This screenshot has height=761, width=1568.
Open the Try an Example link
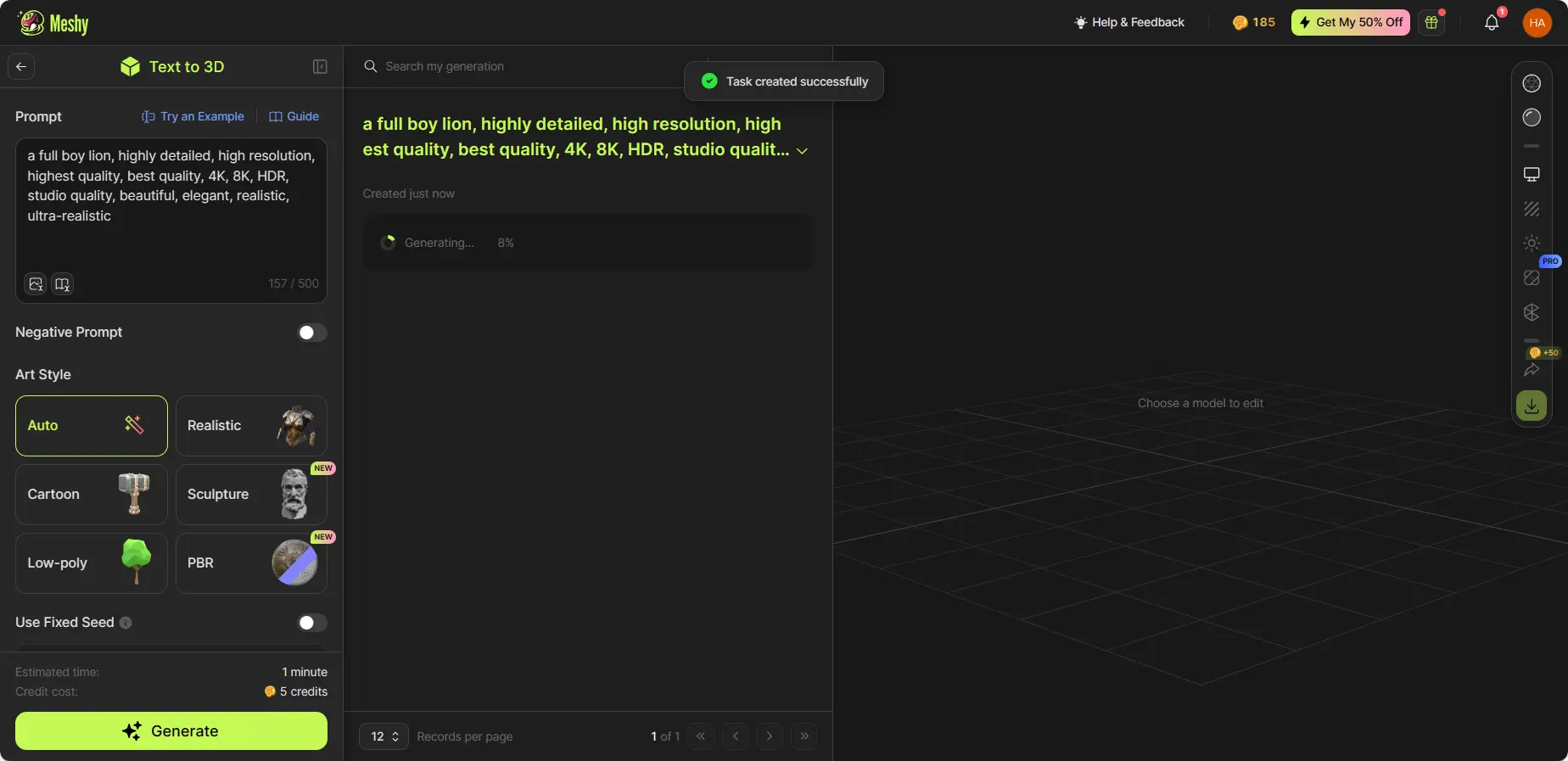pos(193,116)
